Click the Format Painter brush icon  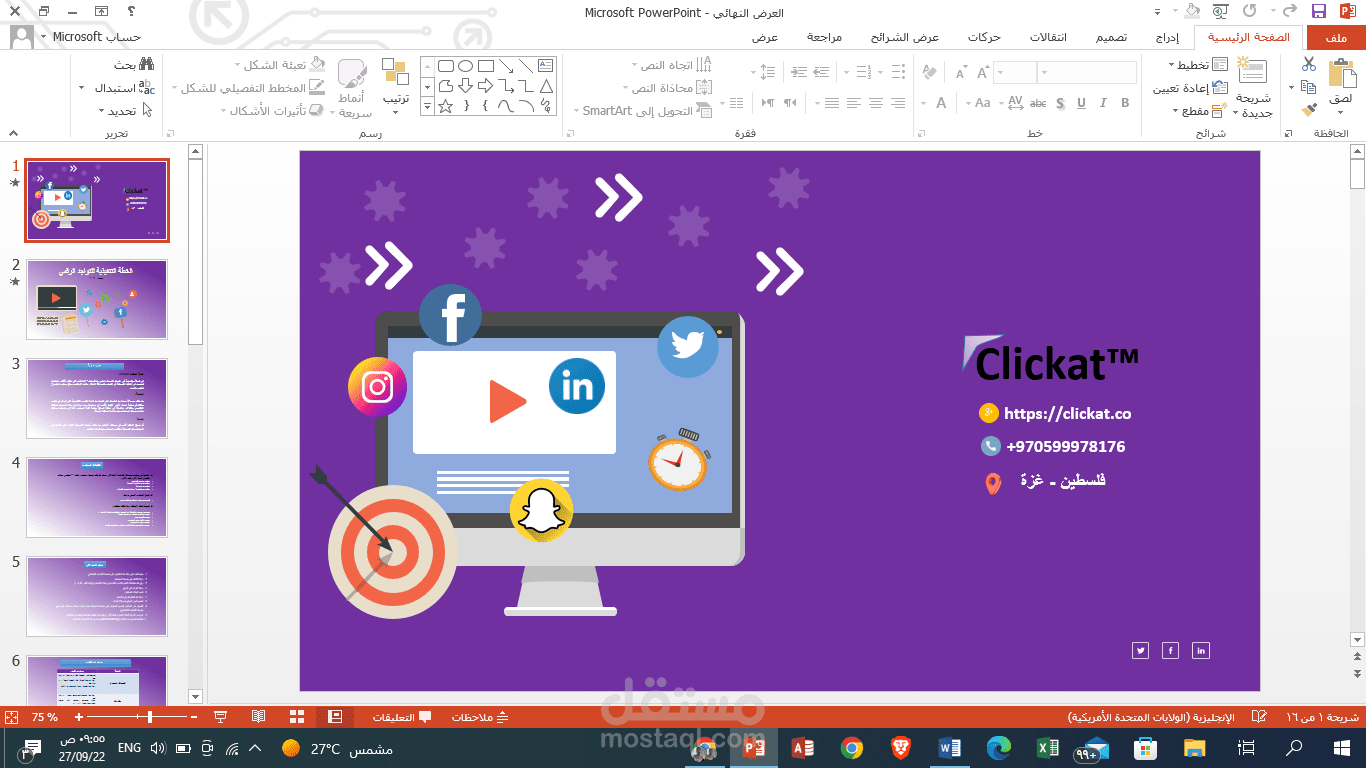1309,109
